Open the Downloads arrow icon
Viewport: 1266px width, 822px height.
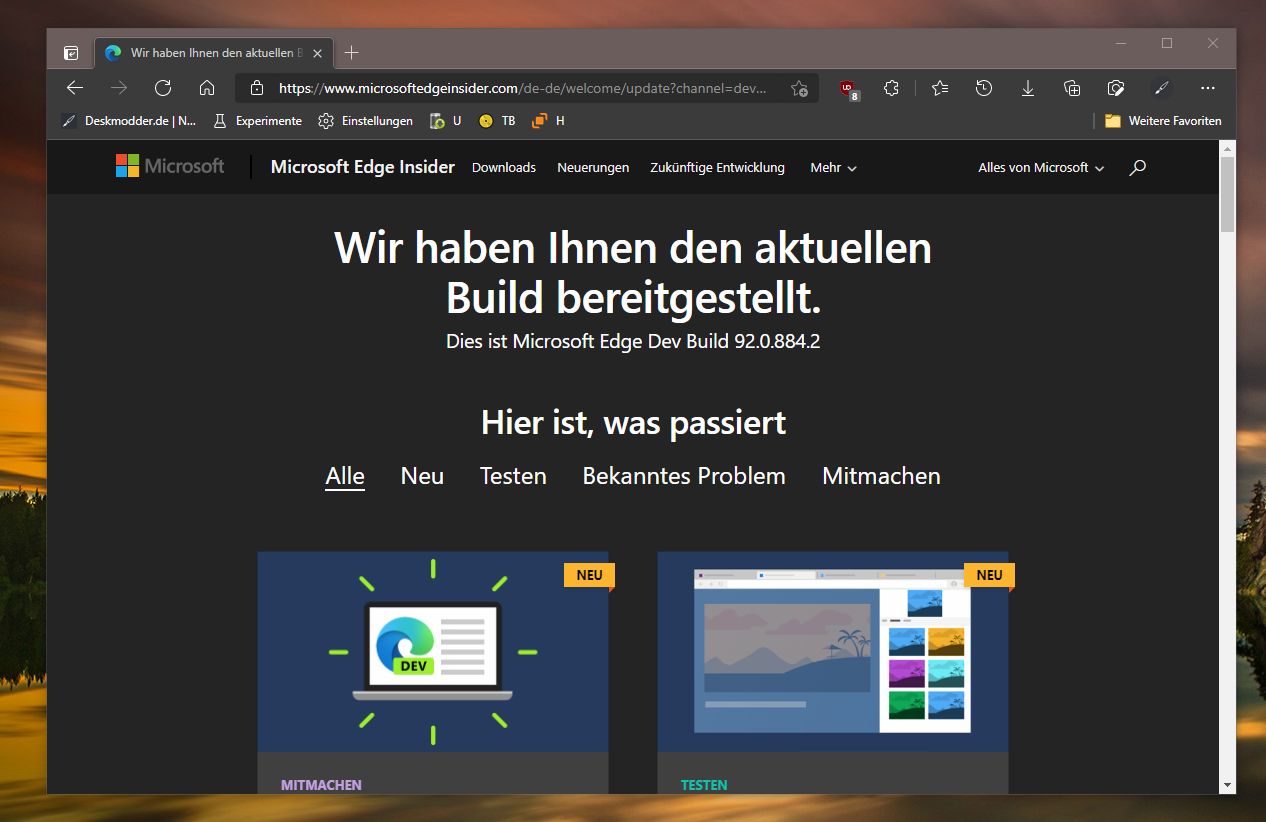point(1028,88)
